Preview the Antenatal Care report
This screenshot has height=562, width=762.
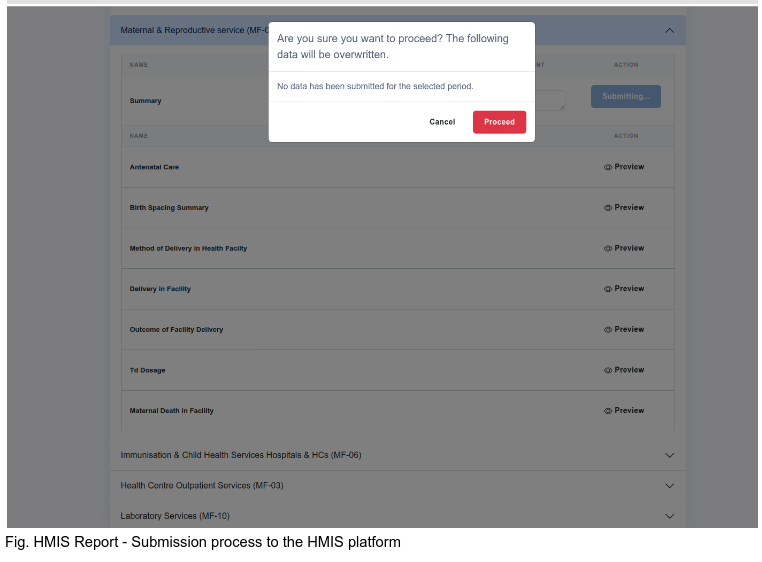624,167
